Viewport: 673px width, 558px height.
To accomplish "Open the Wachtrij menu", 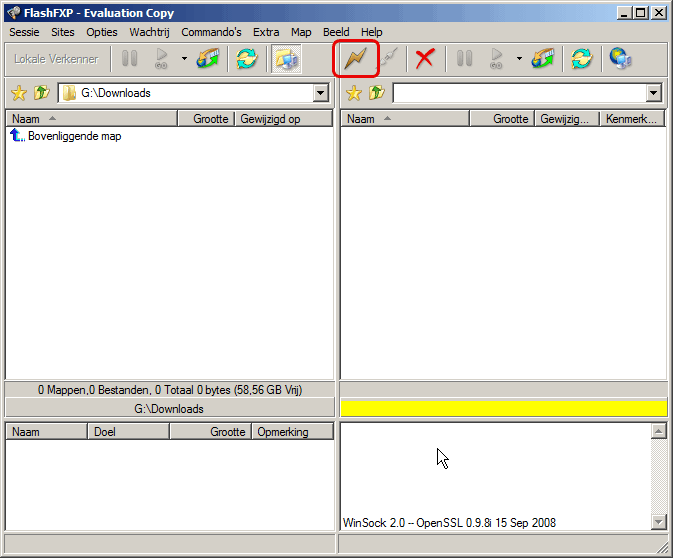I will [x=149, y=32].
